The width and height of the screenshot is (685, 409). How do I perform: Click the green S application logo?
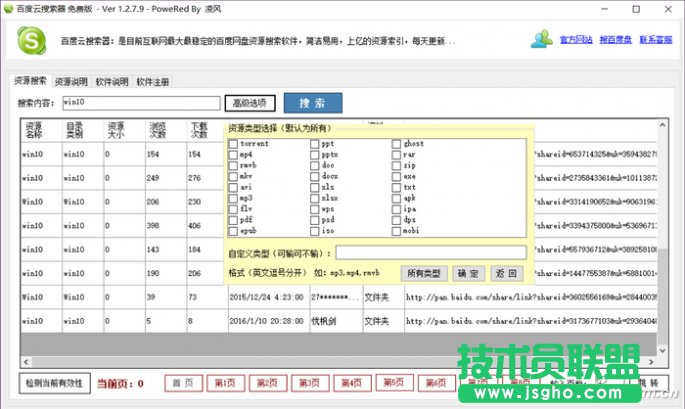click(31, 40)
